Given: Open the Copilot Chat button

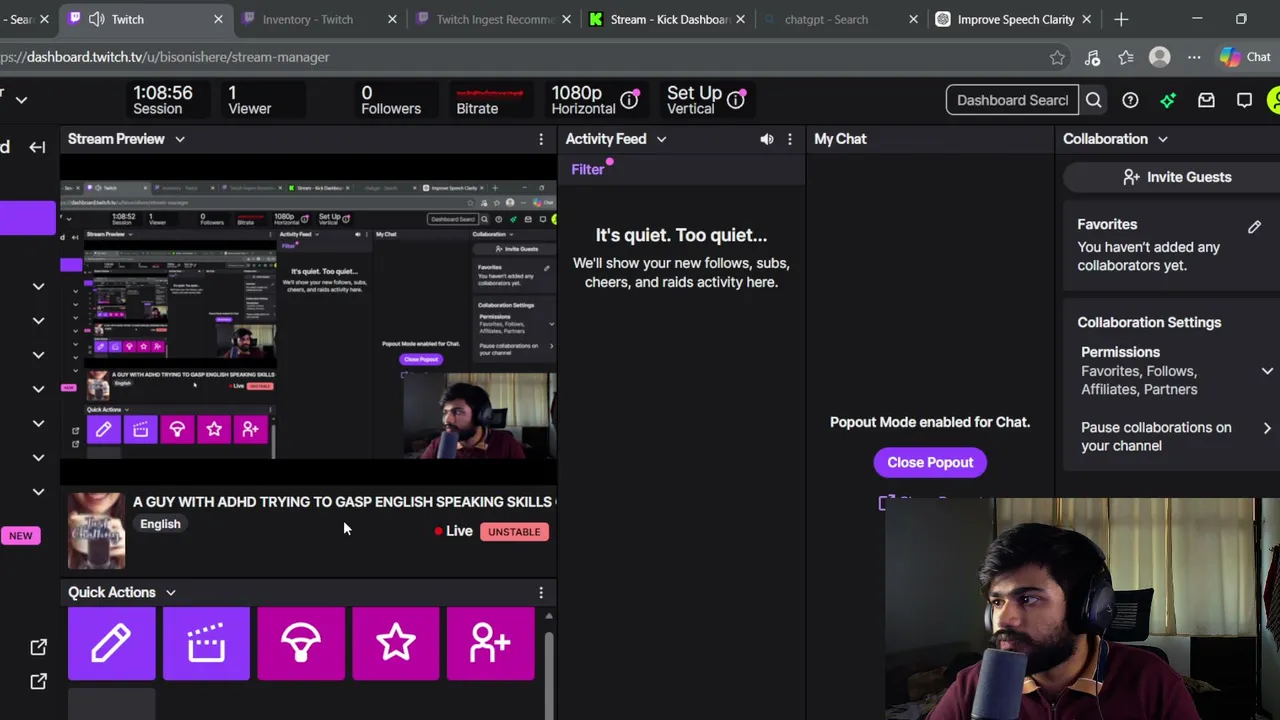Looking at the screenshot, I should (1245, 58).
